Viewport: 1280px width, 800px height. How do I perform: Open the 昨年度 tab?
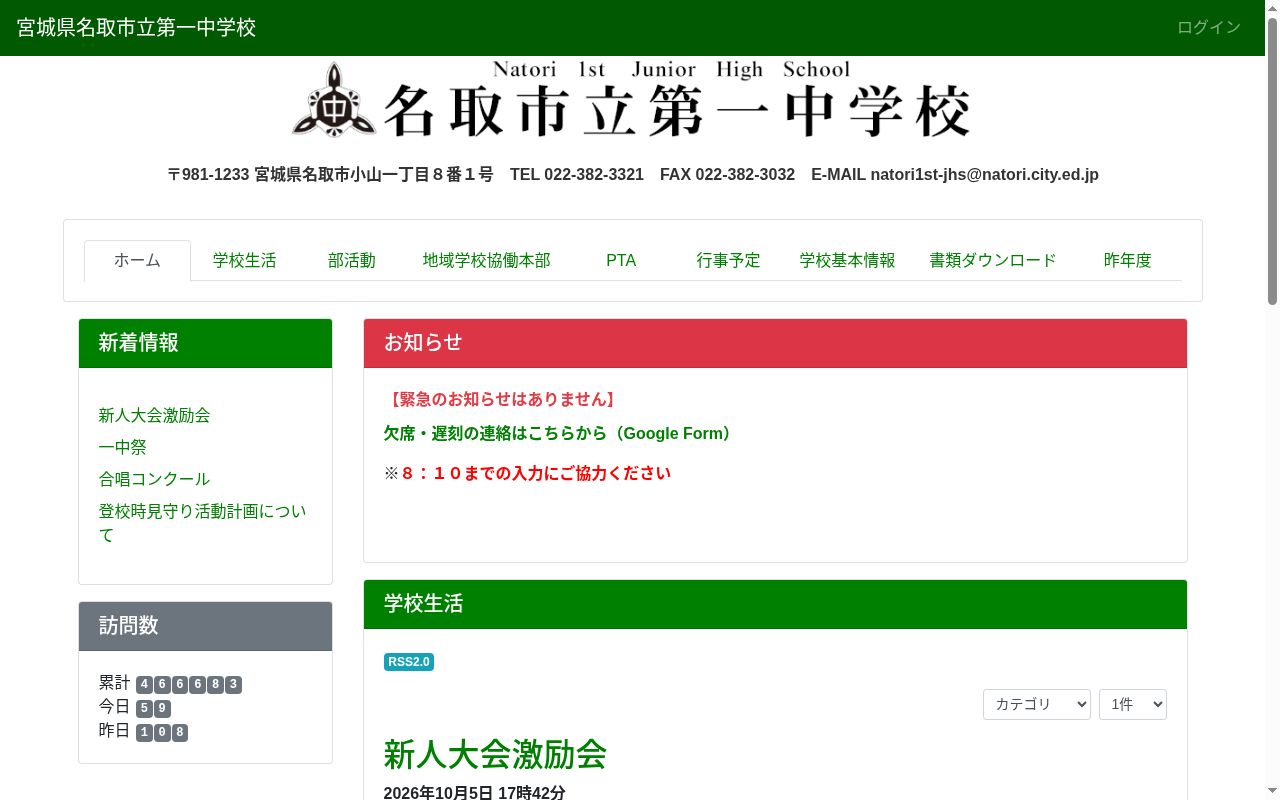click(1128, 260)
